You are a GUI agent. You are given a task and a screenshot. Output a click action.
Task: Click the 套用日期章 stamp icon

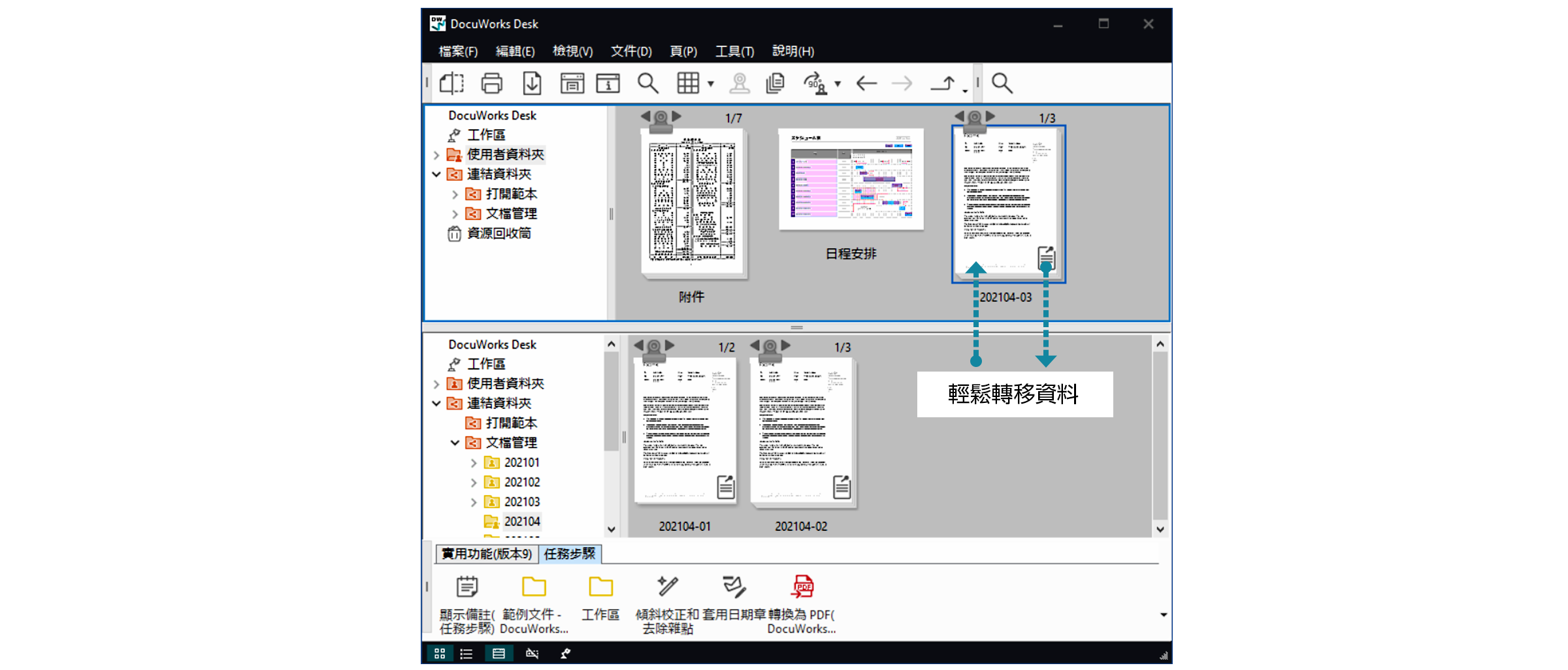coord(734,587)
